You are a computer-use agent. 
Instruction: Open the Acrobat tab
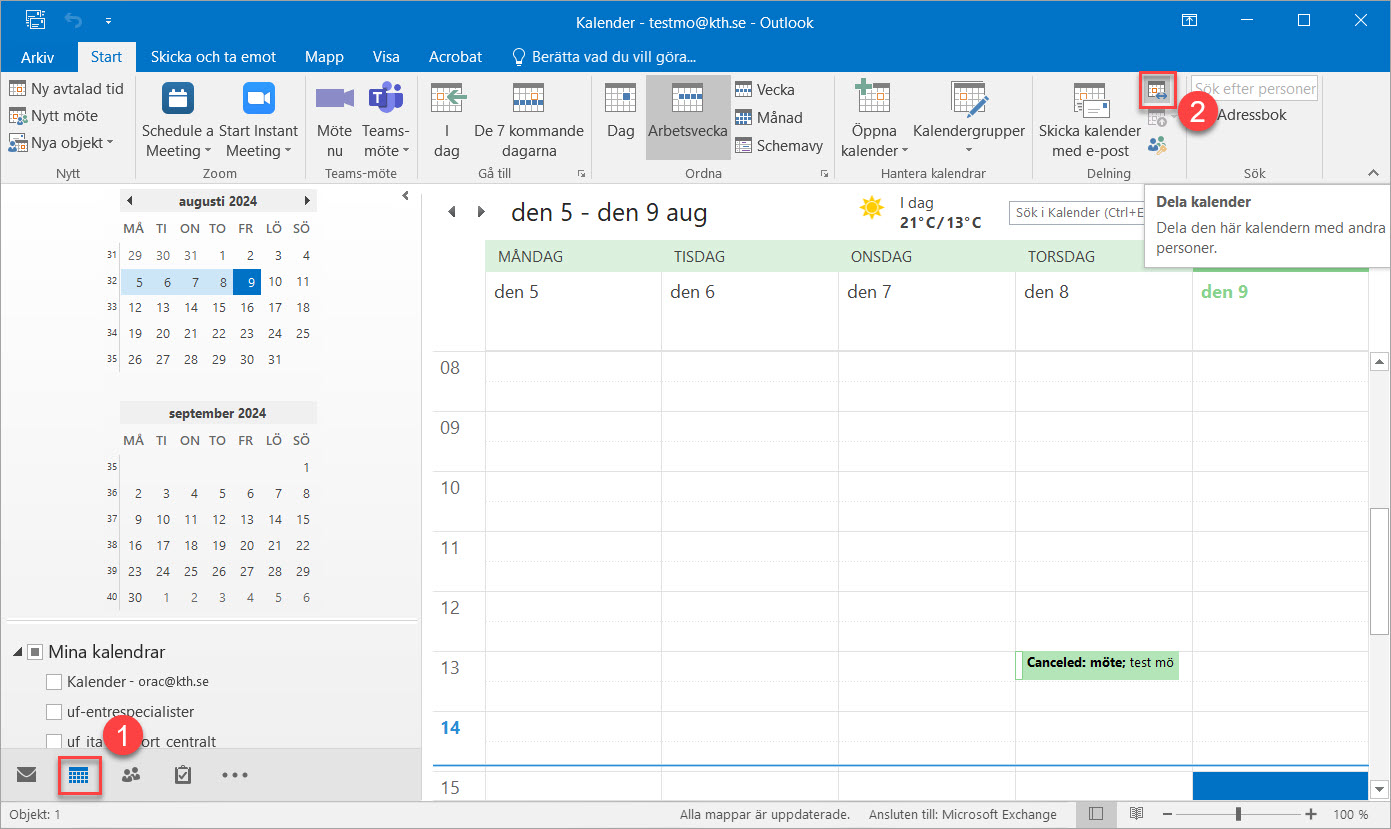pos(455,57)
